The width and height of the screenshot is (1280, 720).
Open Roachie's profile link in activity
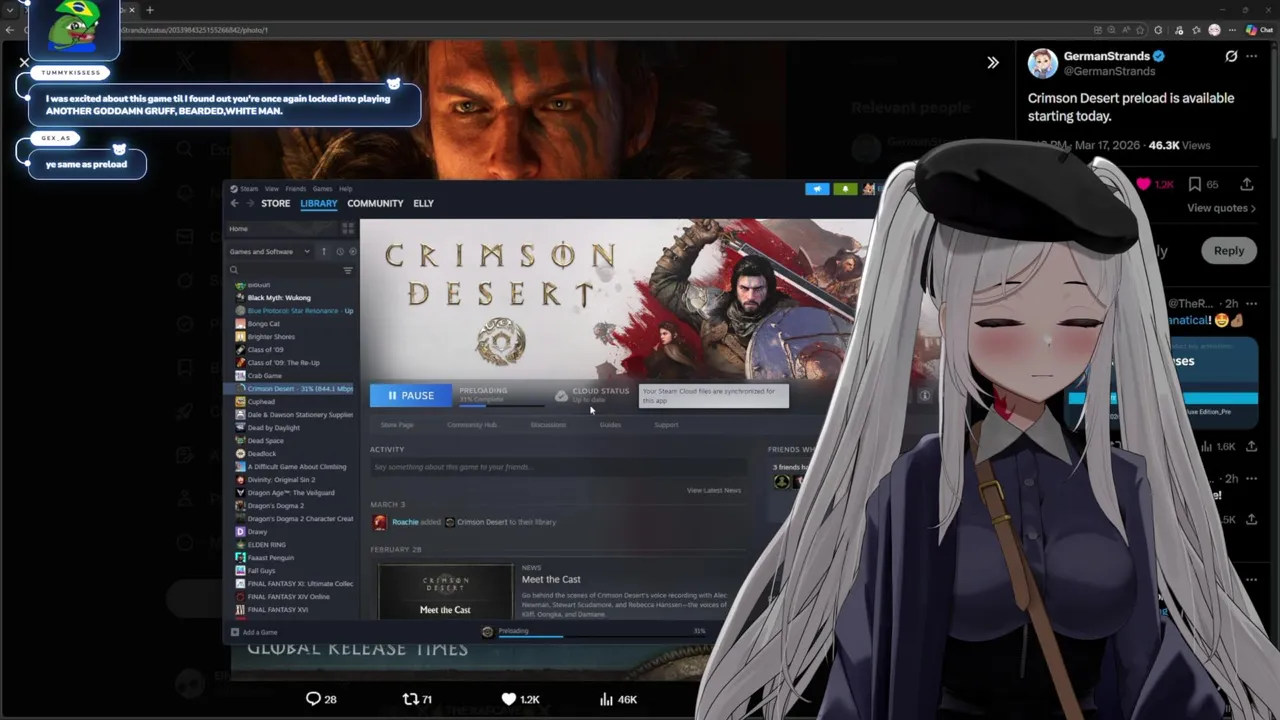405,522
